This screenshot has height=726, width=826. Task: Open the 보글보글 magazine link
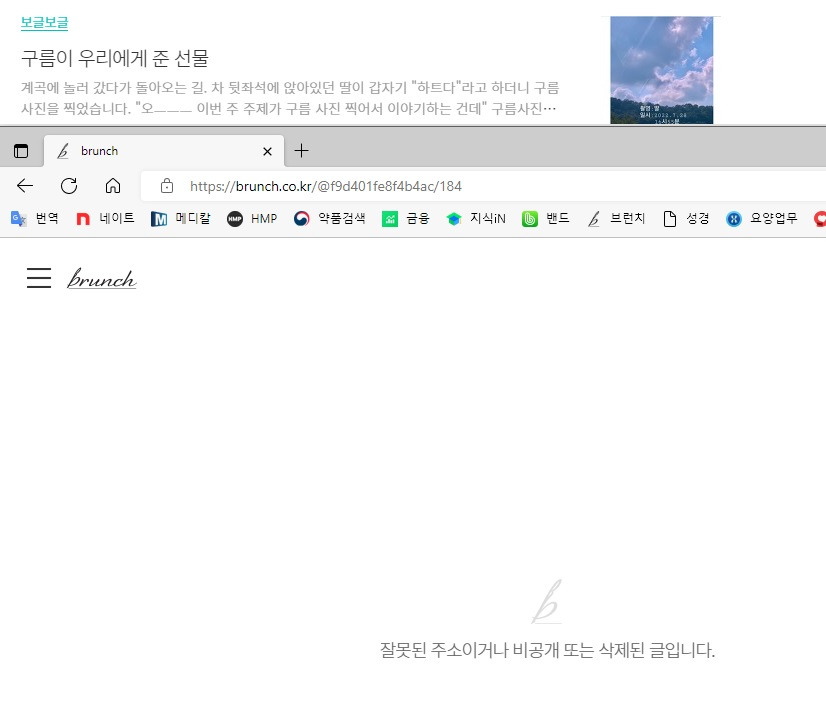[44, 23]
